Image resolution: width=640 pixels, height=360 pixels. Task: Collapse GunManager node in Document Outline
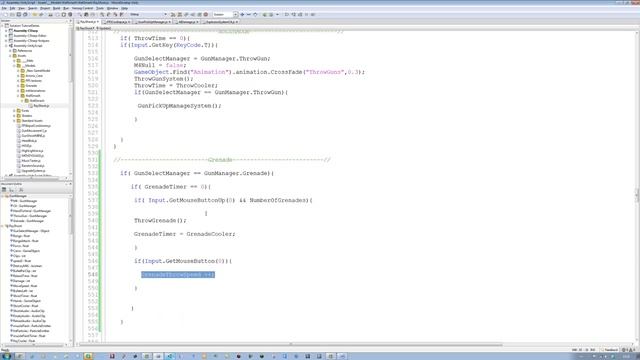pyautogui.click(x=2, y=196)
